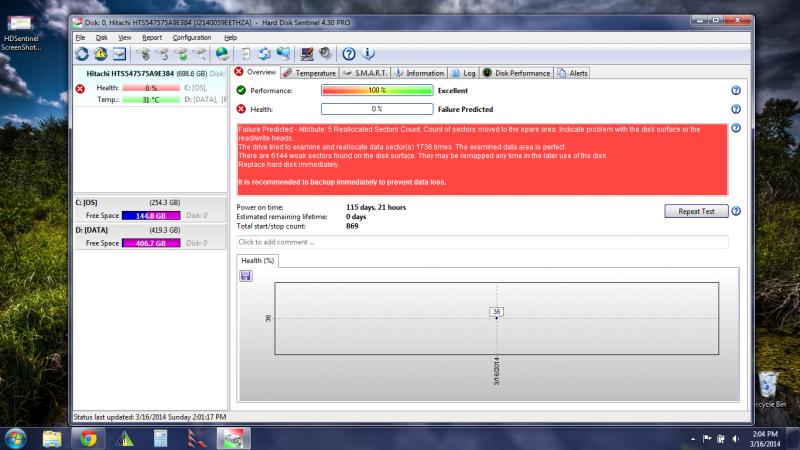Click the toolbar Info speech bubble icon
800x450 pixels.
(x=368, y=54)
